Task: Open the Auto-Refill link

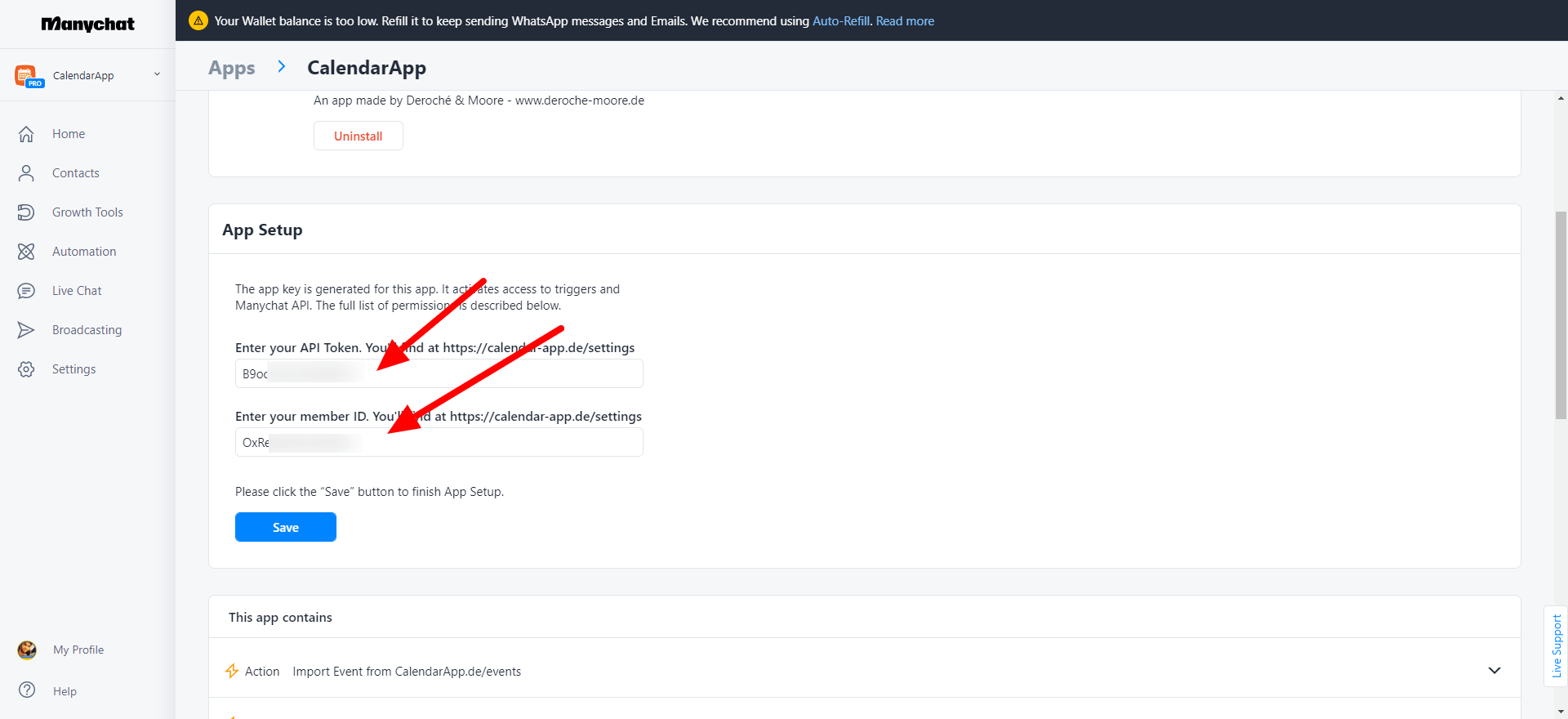Action: [x=841, y=21]
